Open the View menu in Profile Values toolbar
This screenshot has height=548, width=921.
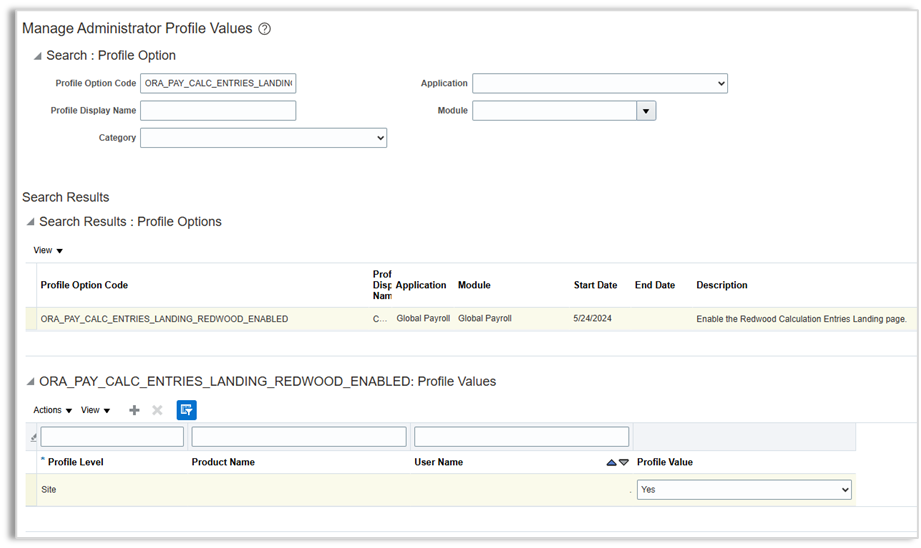coord(95,410)
